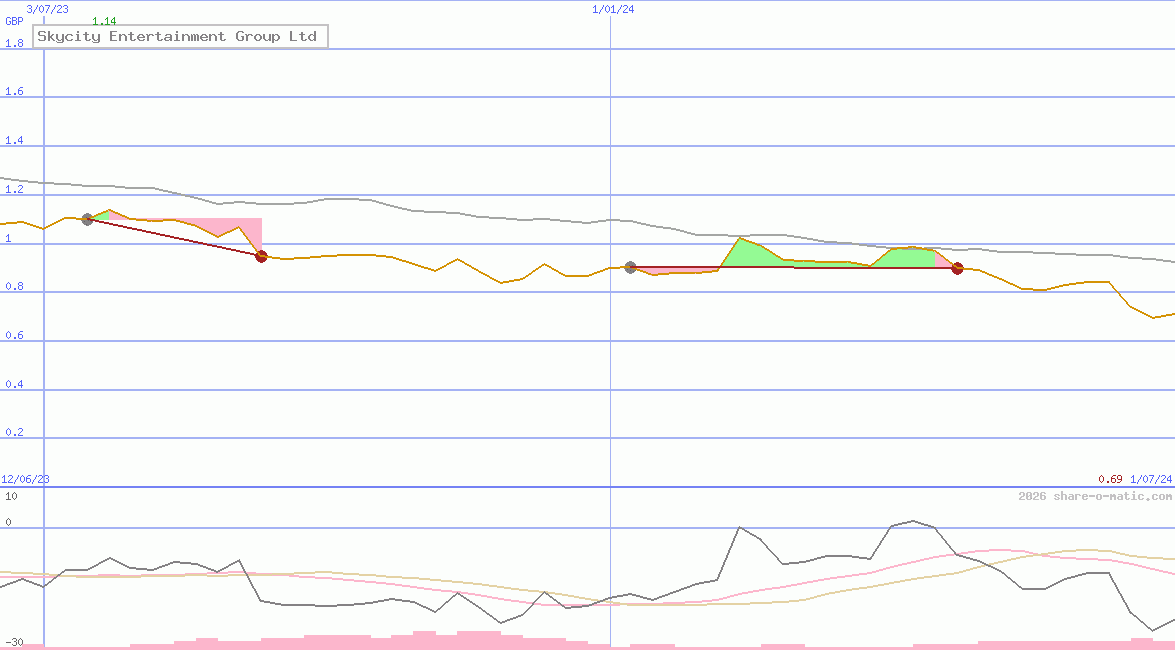
Task: Select the first grey trade entry marker
Action: [x=87, y=219]
